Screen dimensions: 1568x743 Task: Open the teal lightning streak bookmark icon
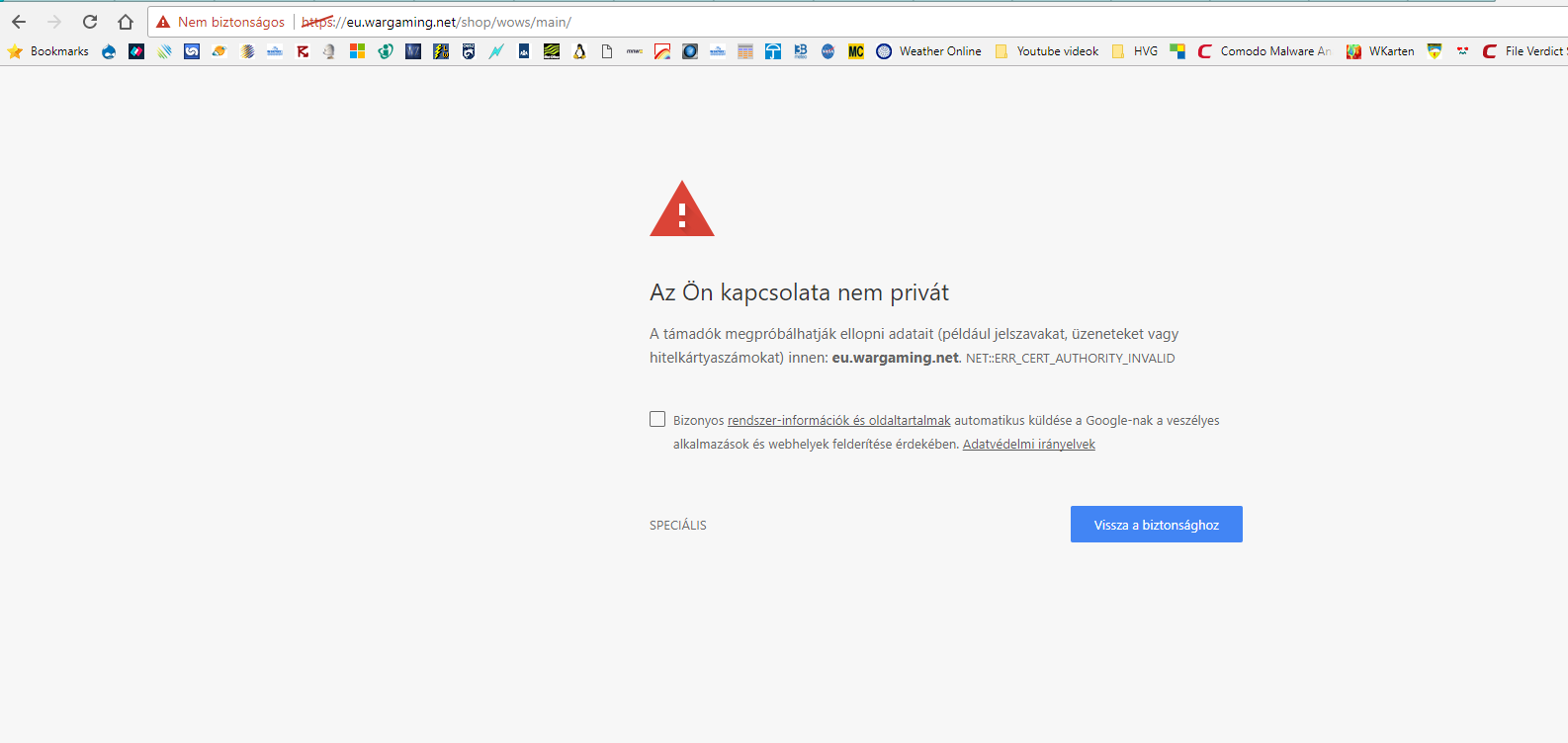point(496,51)
